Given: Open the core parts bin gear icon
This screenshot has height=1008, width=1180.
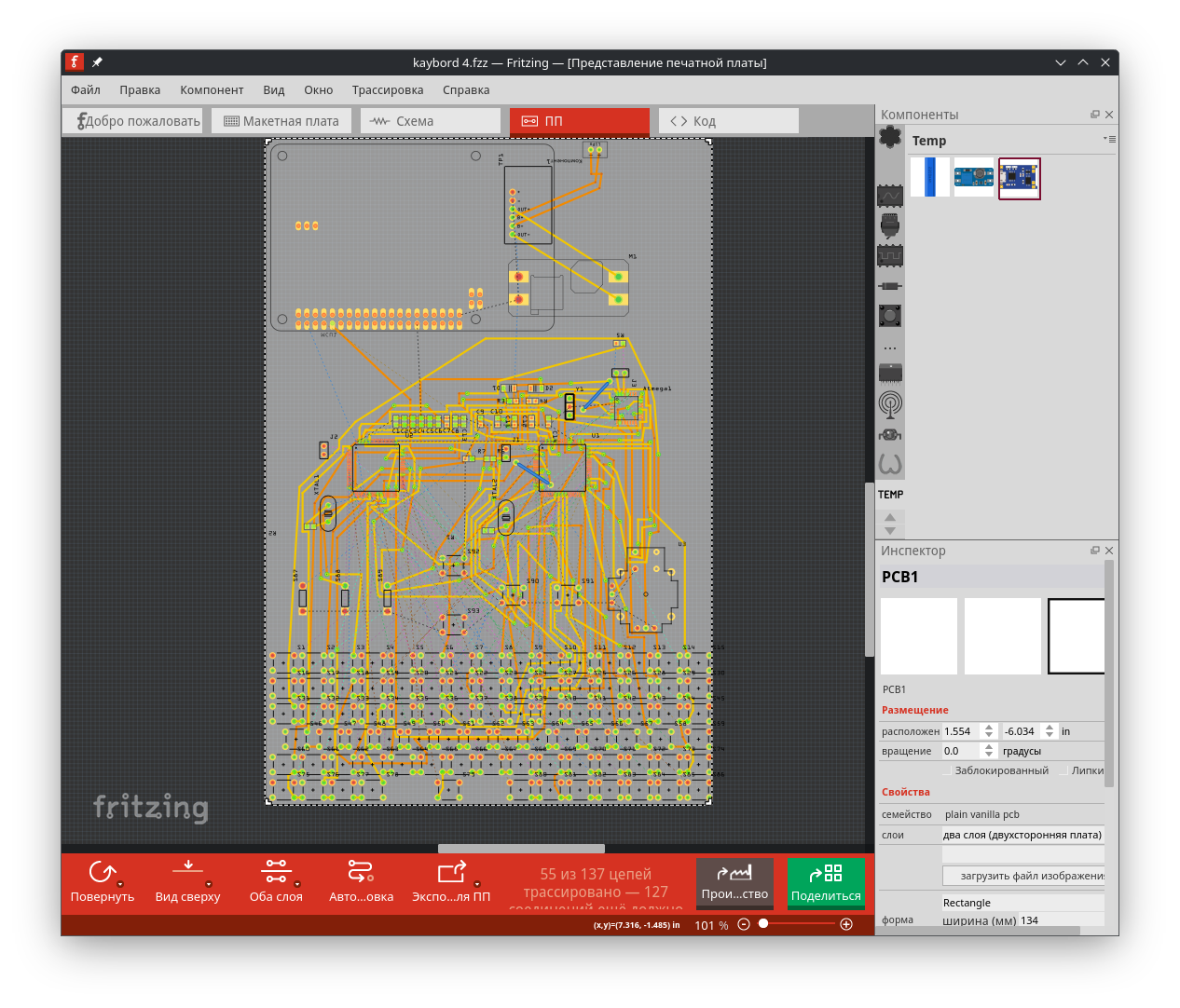Looking at the screenshot, I should pos(890,138).
